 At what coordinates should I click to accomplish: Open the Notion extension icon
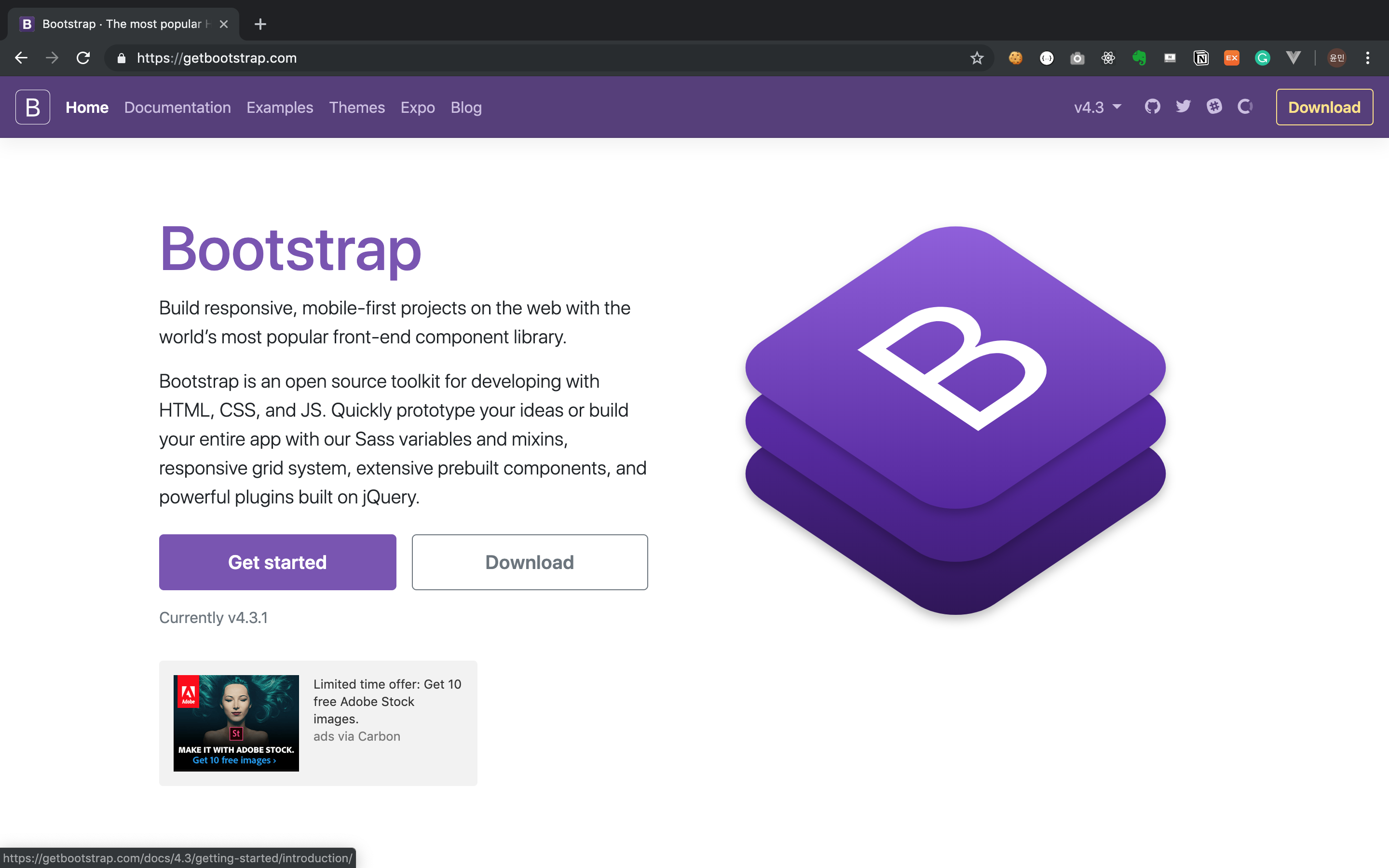pos(1201,58)
